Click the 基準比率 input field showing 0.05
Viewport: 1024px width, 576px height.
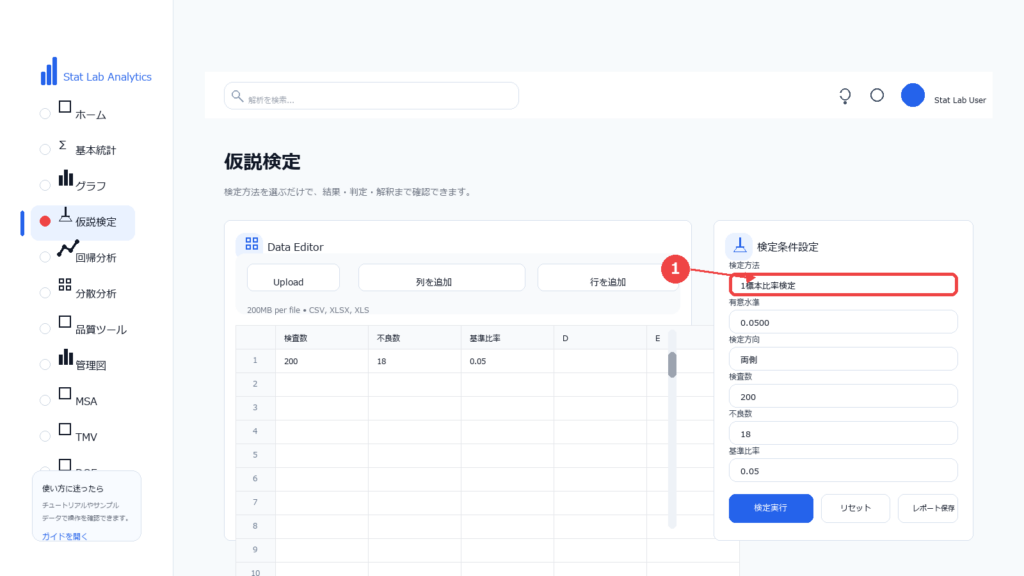click(843, 471)
